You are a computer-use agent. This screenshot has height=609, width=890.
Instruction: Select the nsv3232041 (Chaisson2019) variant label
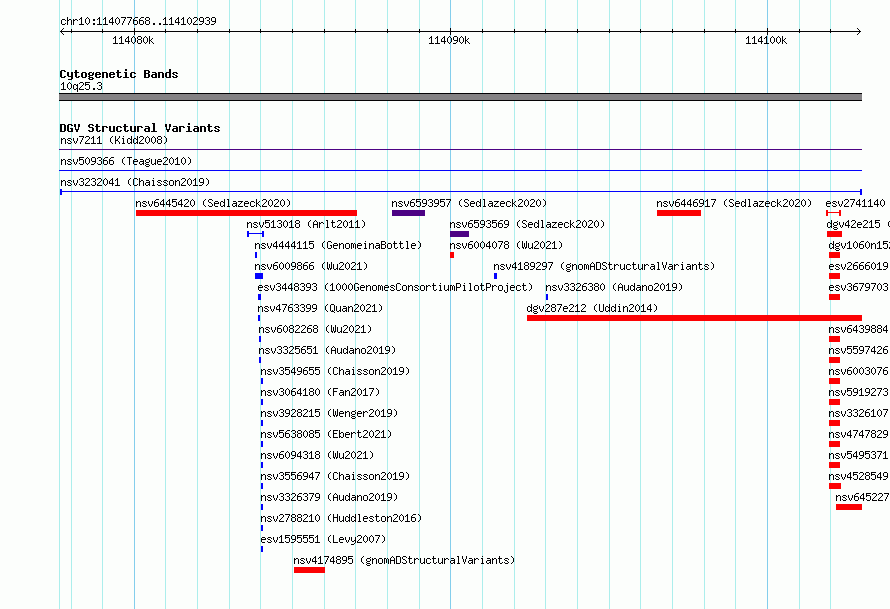click(x=135, y=182)
